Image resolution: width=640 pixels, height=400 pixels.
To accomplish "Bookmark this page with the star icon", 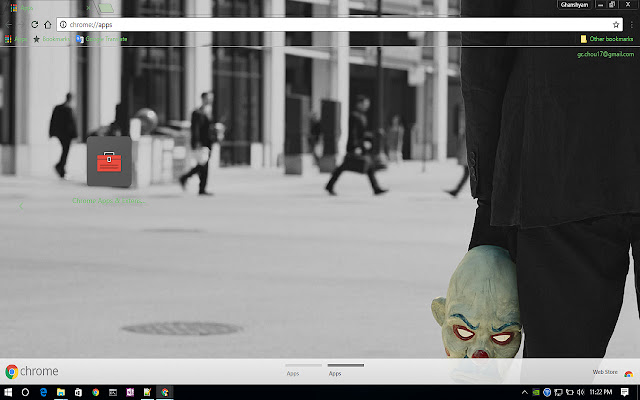I will click(x=616, y=24).
